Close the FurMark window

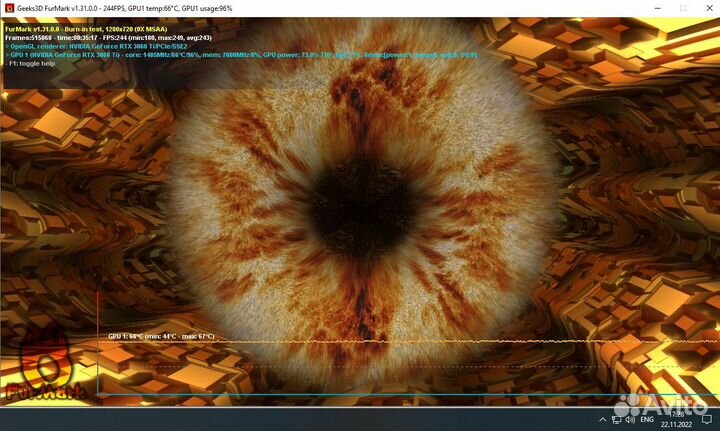pos(709,8)
